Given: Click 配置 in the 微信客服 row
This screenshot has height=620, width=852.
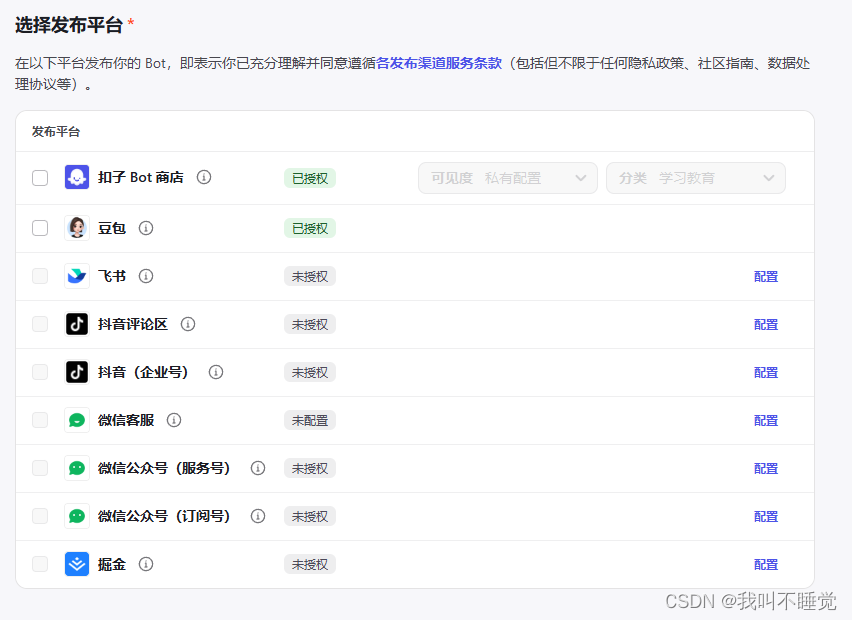Looking at the screenshot, I should [766, 421].
